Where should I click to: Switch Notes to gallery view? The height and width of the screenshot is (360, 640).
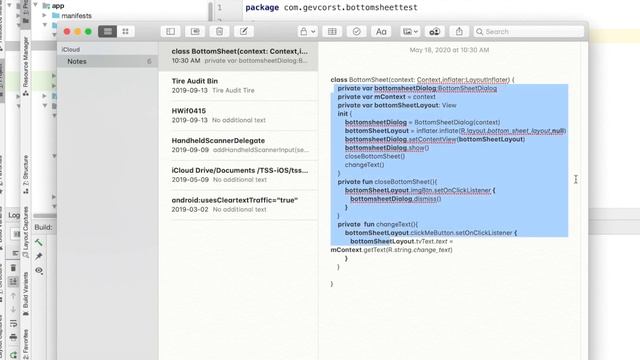pyautogui.click(x=126, y=31)
